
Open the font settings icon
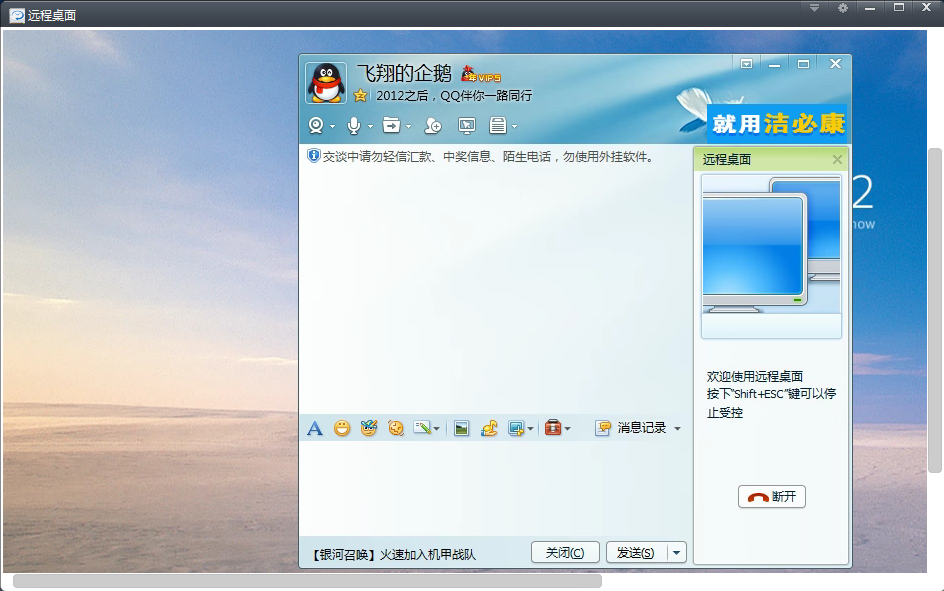315,428
